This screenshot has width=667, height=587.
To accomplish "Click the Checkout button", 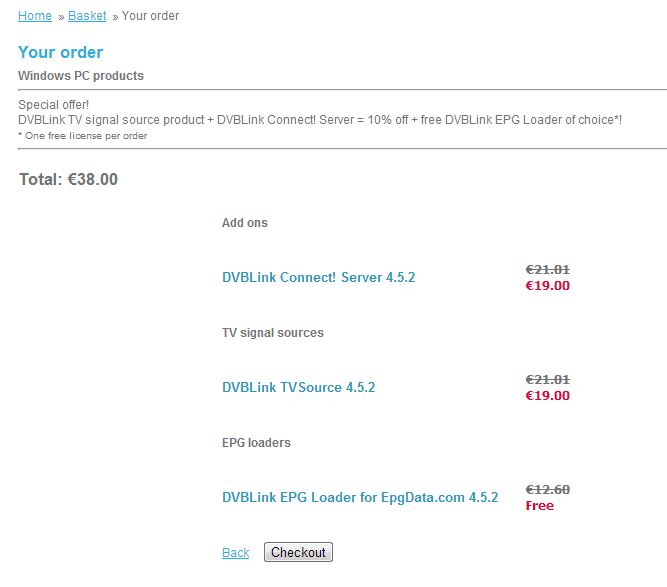I will [298, 552].
